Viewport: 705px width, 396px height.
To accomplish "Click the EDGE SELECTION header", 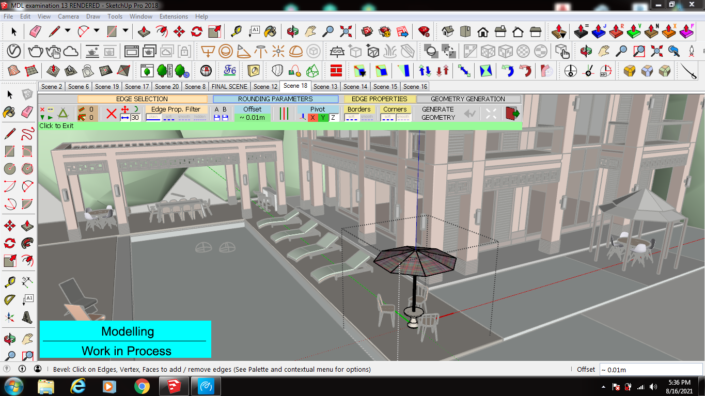I will pos(142,99).
